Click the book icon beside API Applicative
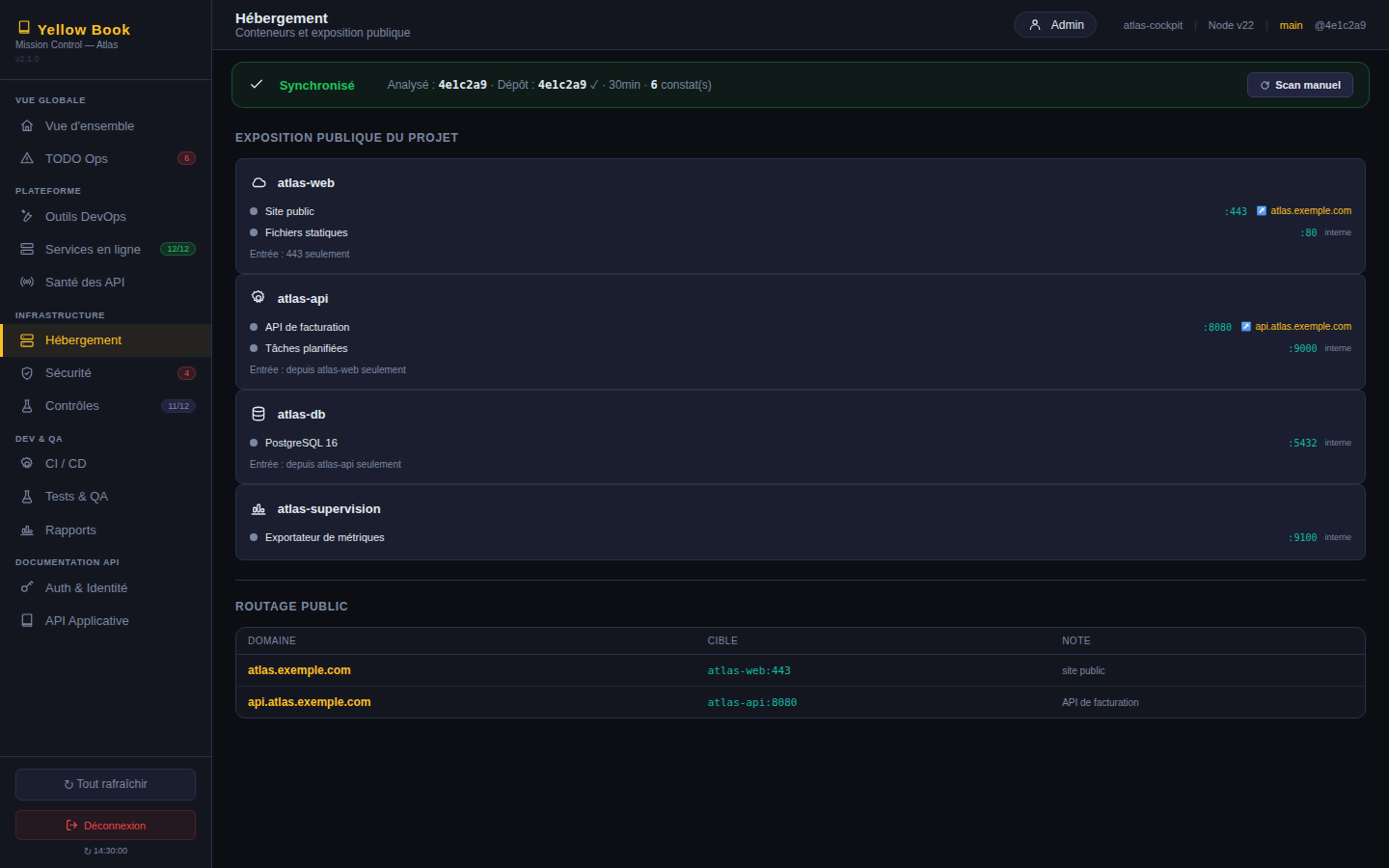 (27, 621)
